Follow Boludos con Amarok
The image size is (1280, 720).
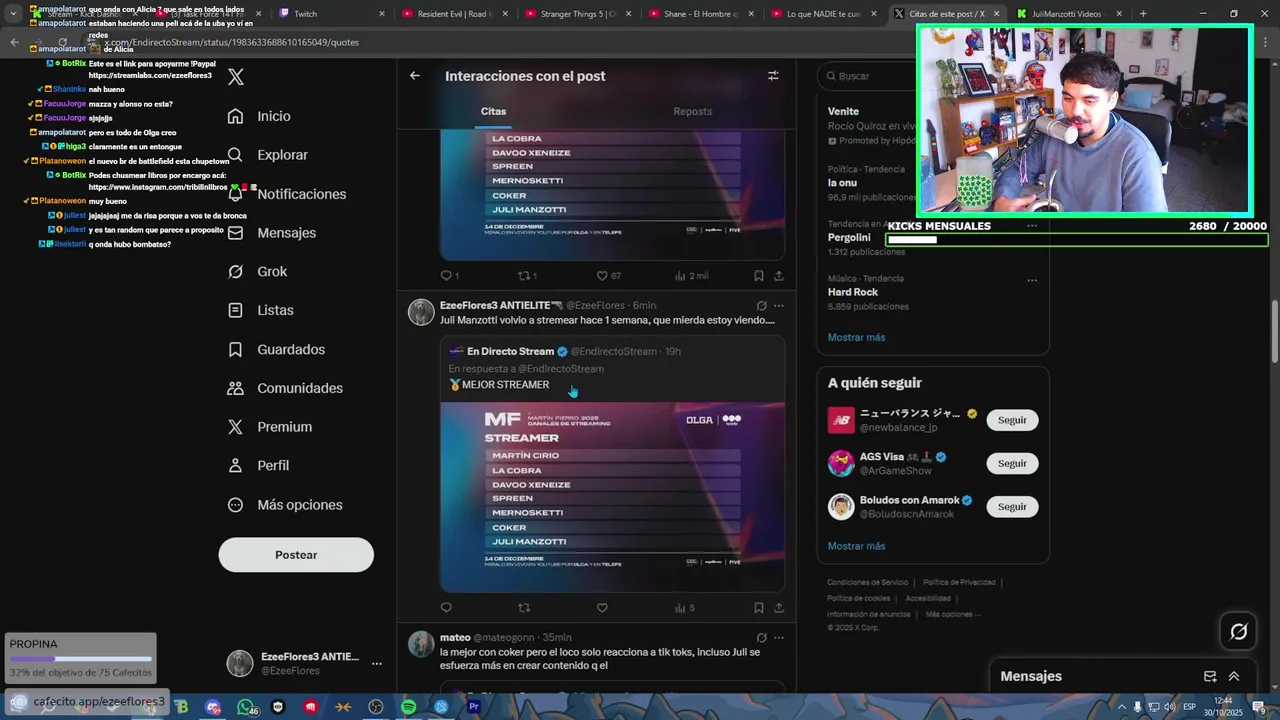click(1012, 507)
